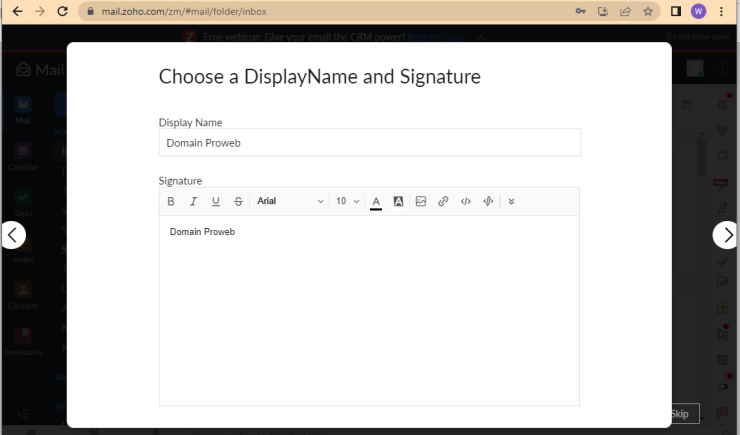This screenshot has height=435, width=740.
Task: Click the browser back button
Action: tap(17, 11)
